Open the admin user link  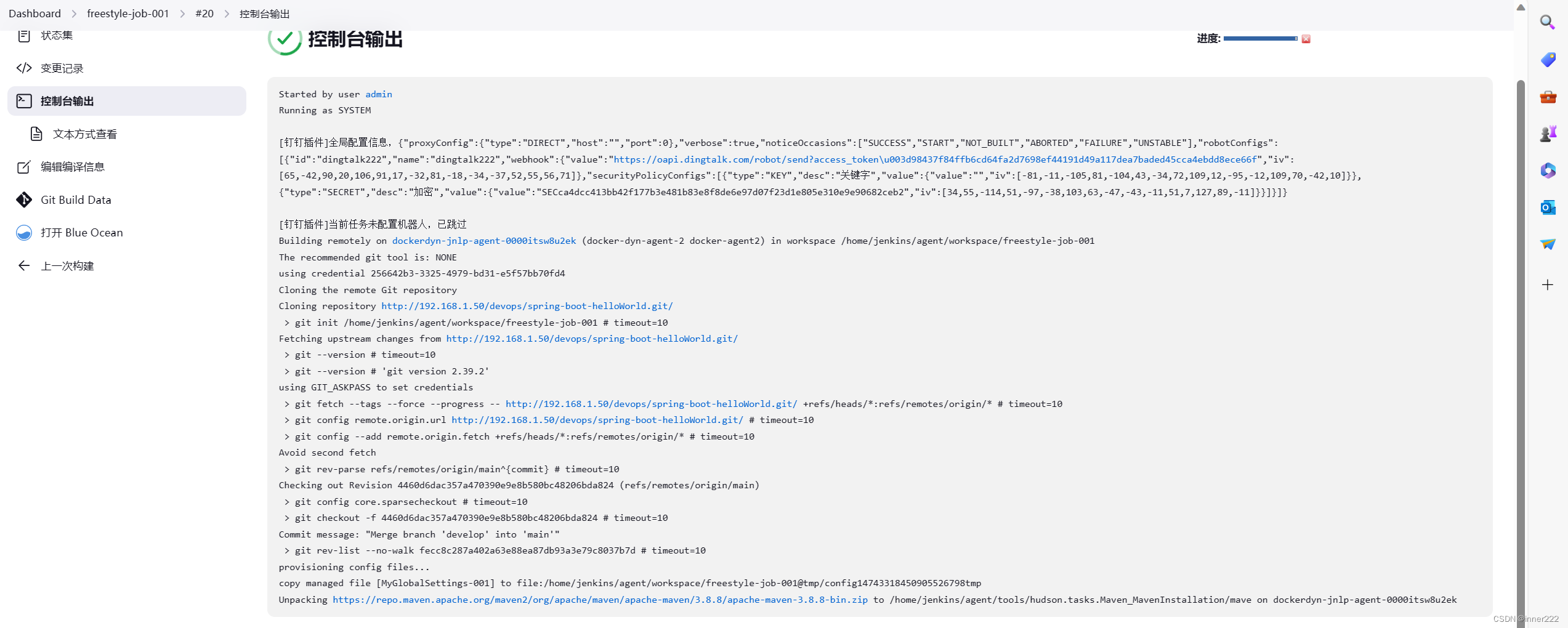coord(379,94)
